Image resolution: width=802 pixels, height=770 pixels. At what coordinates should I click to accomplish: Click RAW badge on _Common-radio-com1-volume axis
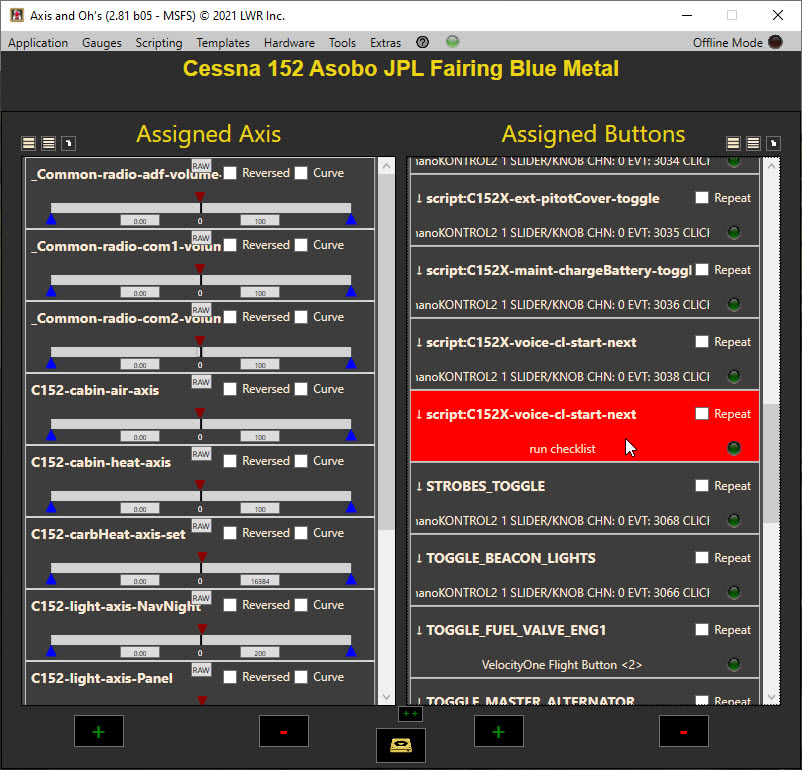[x=201, y=238]
